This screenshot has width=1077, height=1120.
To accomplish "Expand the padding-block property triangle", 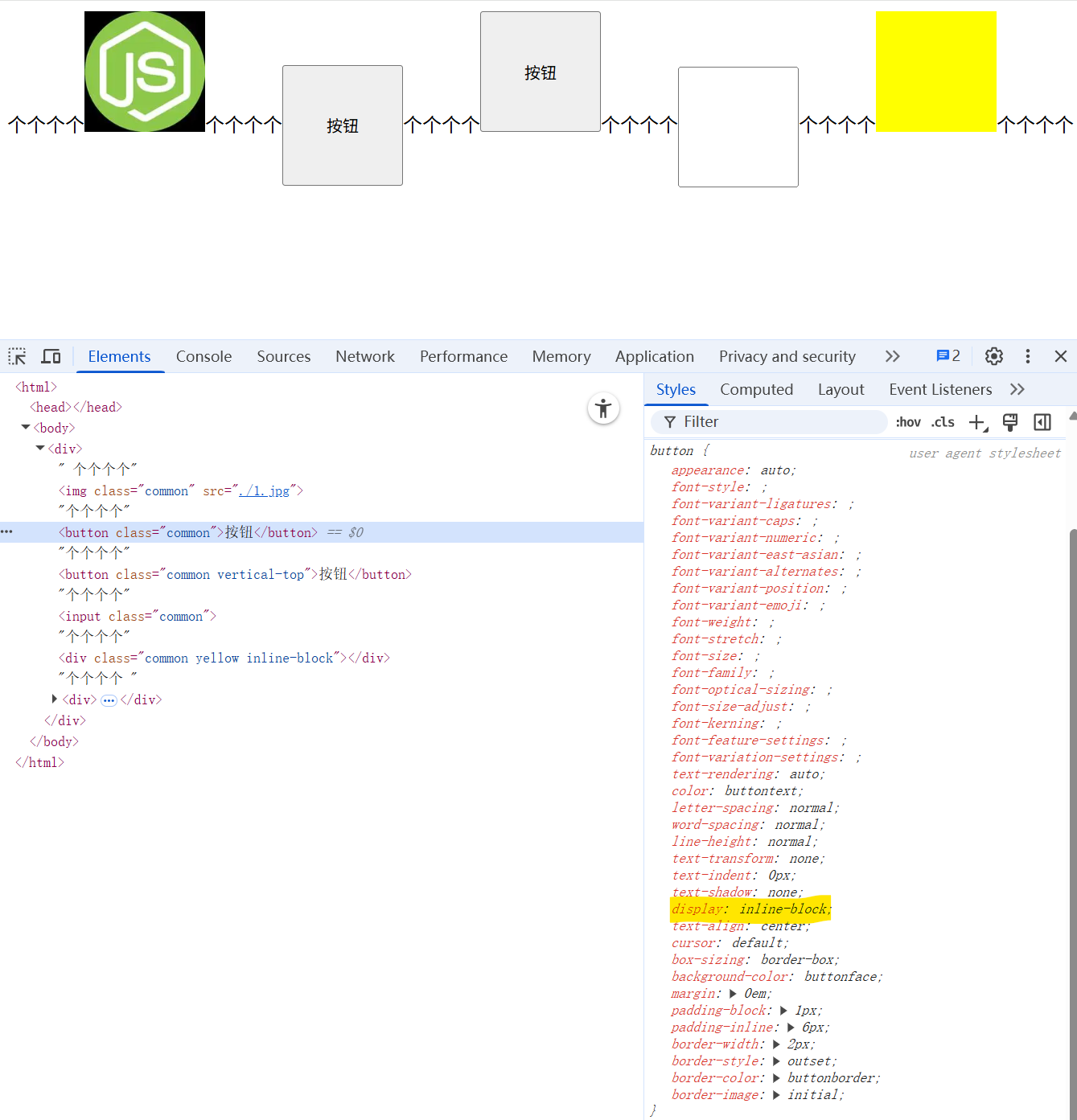I will tap(784, 1010).
